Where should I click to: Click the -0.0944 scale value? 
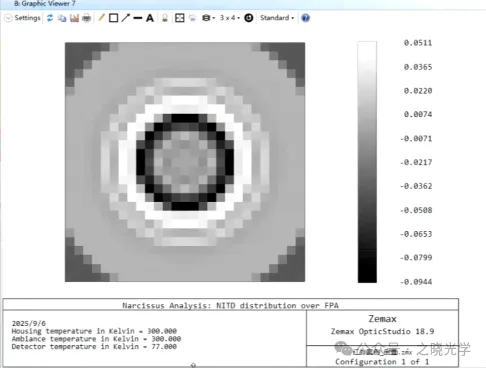(416, 282)
